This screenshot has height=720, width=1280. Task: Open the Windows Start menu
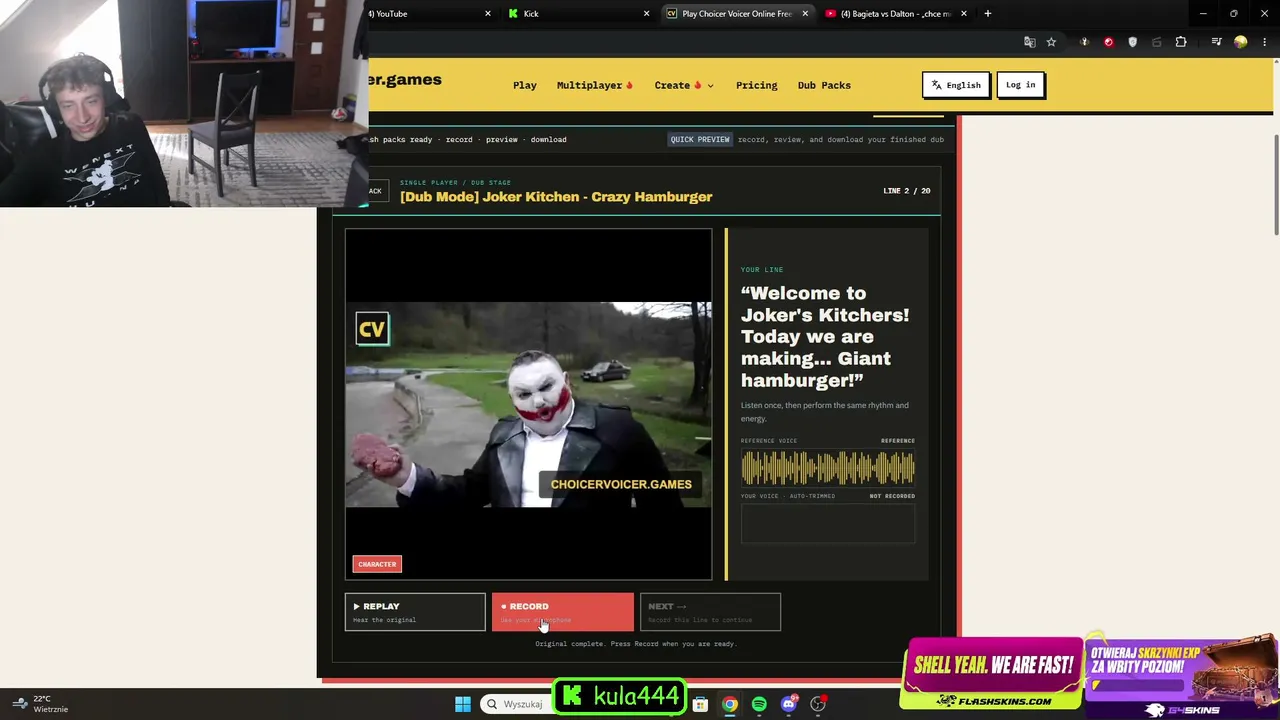pos(463,704)
